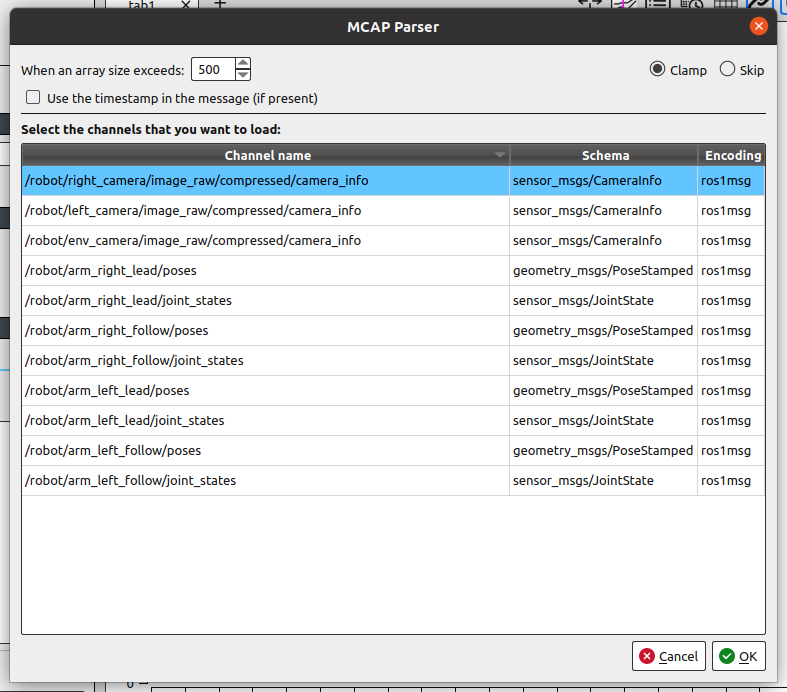Close the MCAP Parser dialog

coord(758,26)
